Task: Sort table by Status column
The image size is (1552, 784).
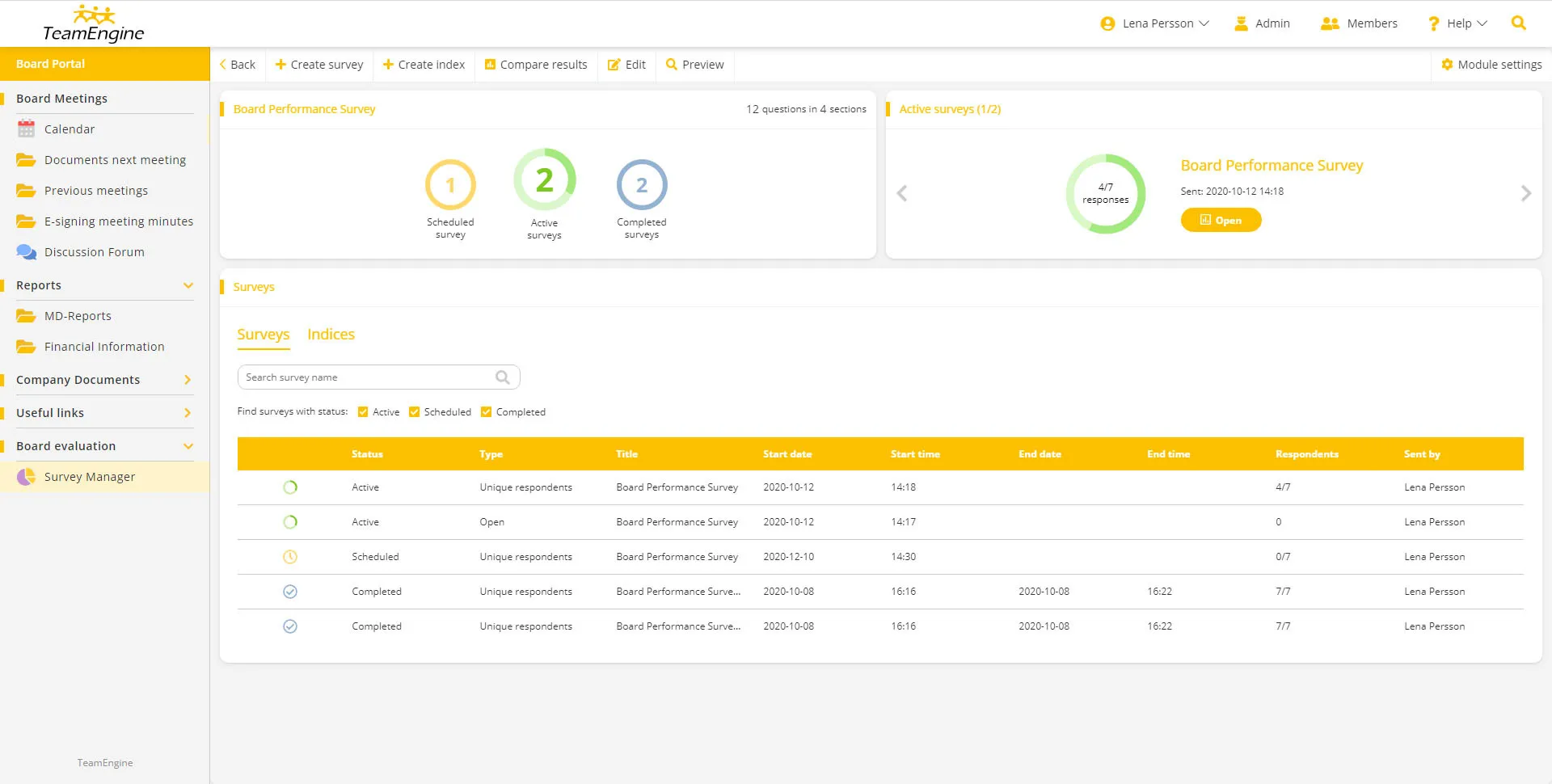Action: (367, 454)
